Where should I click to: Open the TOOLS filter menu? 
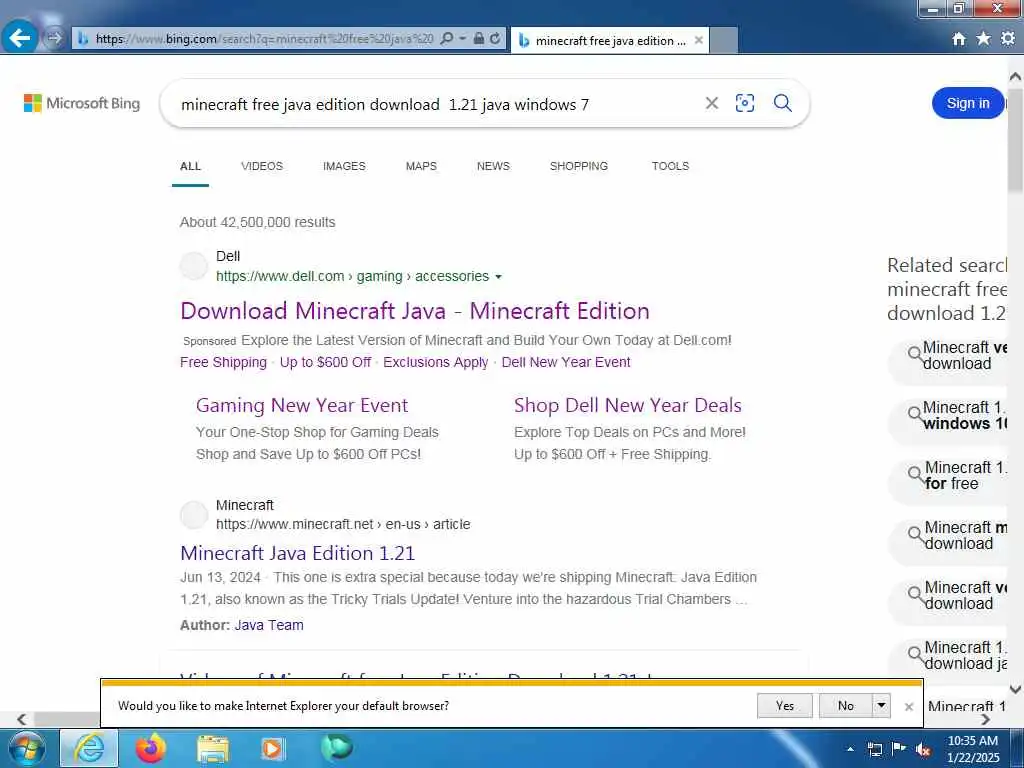(670, 166)
